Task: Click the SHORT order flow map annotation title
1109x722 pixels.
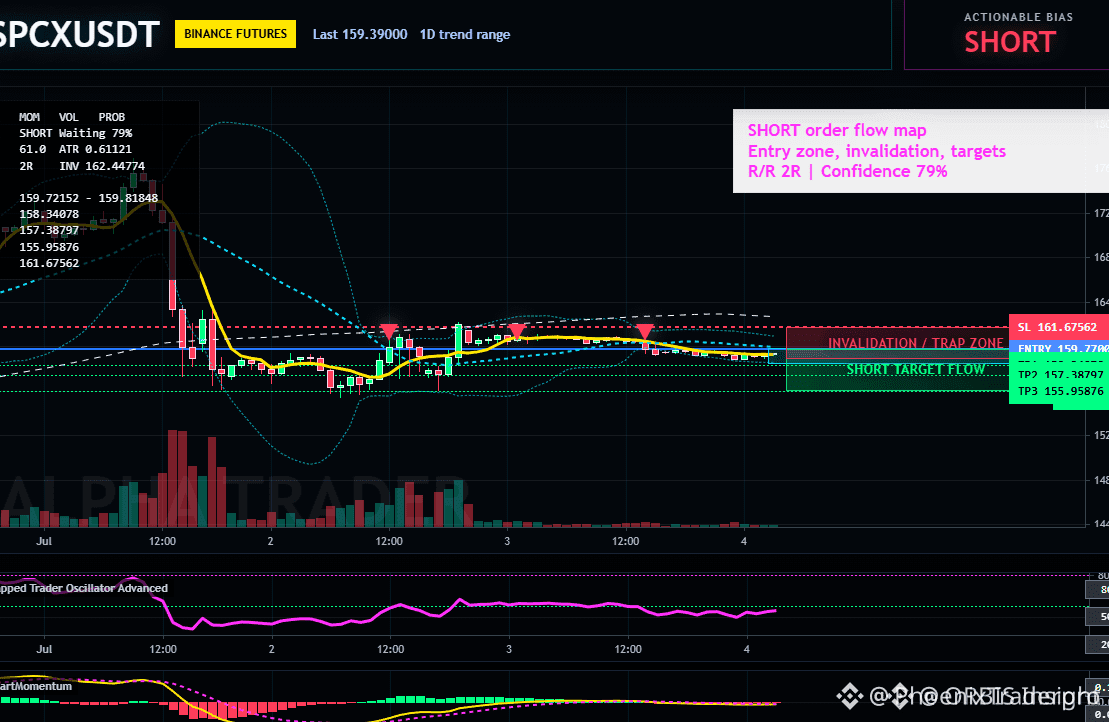Action: tap(837, 130)
